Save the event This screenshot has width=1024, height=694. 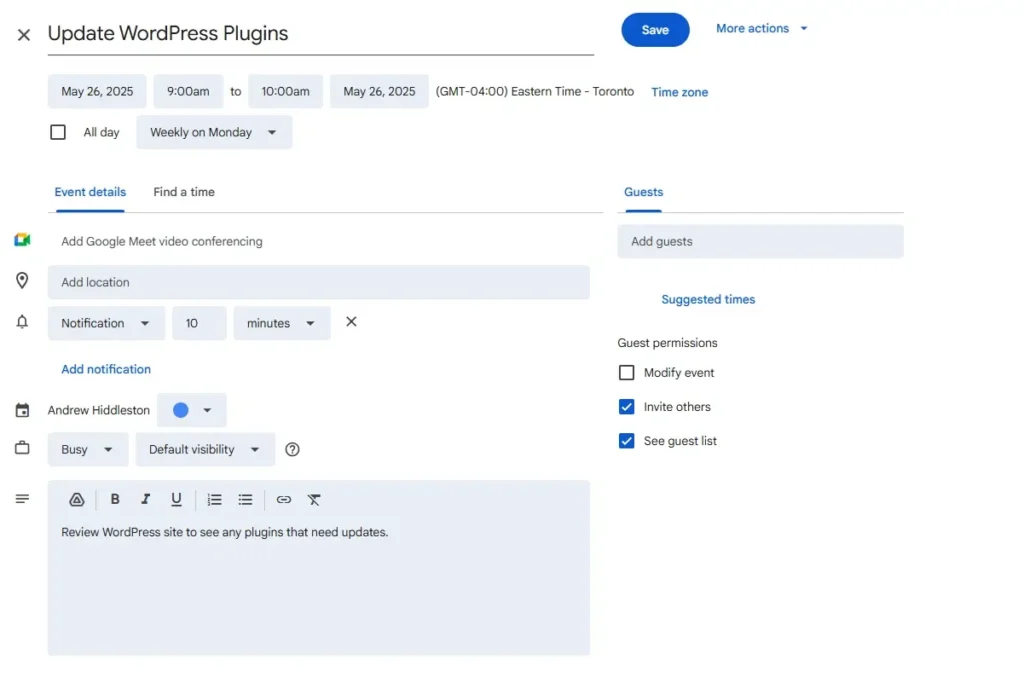(x=655, y=30)
